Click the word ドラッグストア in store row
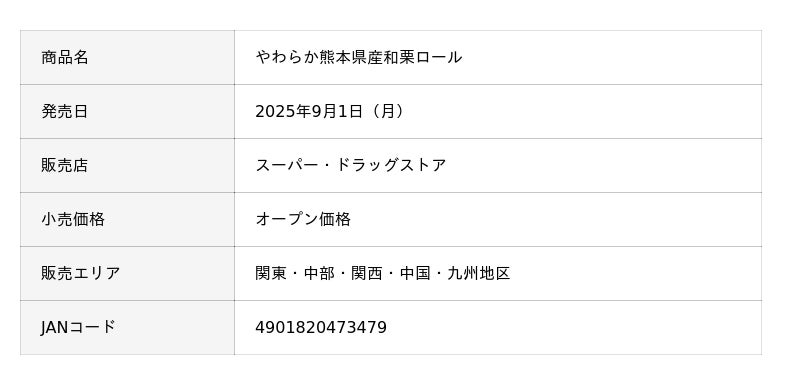The width and height of the screenshot is (800, 385). coord(391,165)
